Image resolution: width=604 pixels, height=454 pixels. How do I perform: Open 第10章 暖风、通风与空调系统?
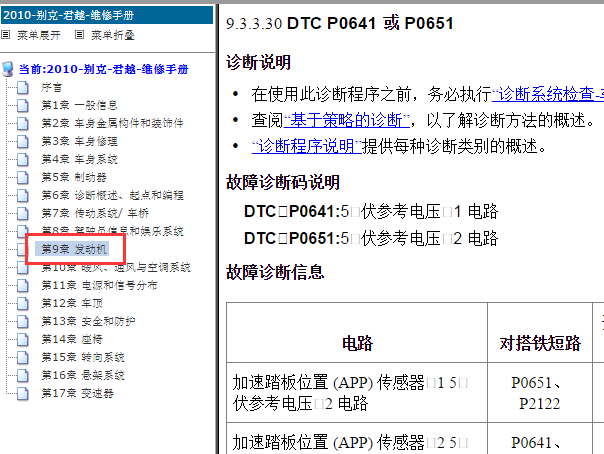tap(116, 267)
